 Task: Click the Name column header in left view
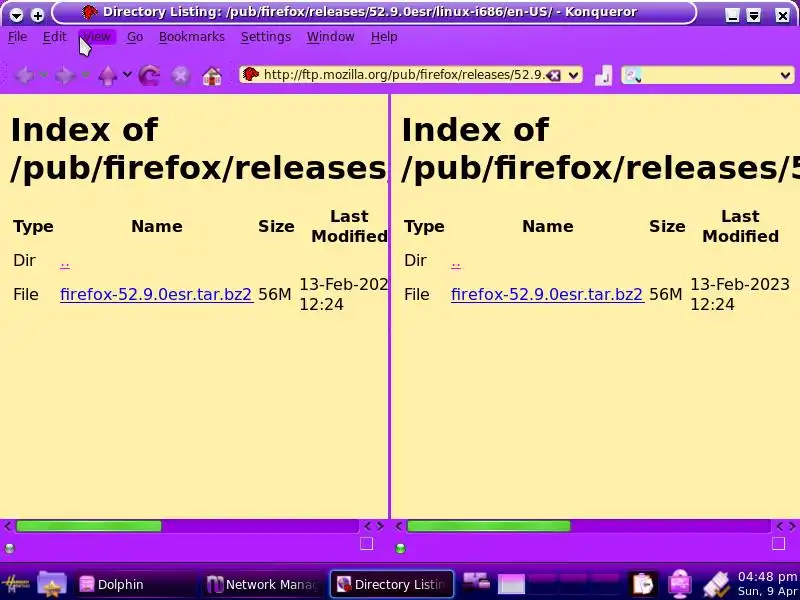157,226
